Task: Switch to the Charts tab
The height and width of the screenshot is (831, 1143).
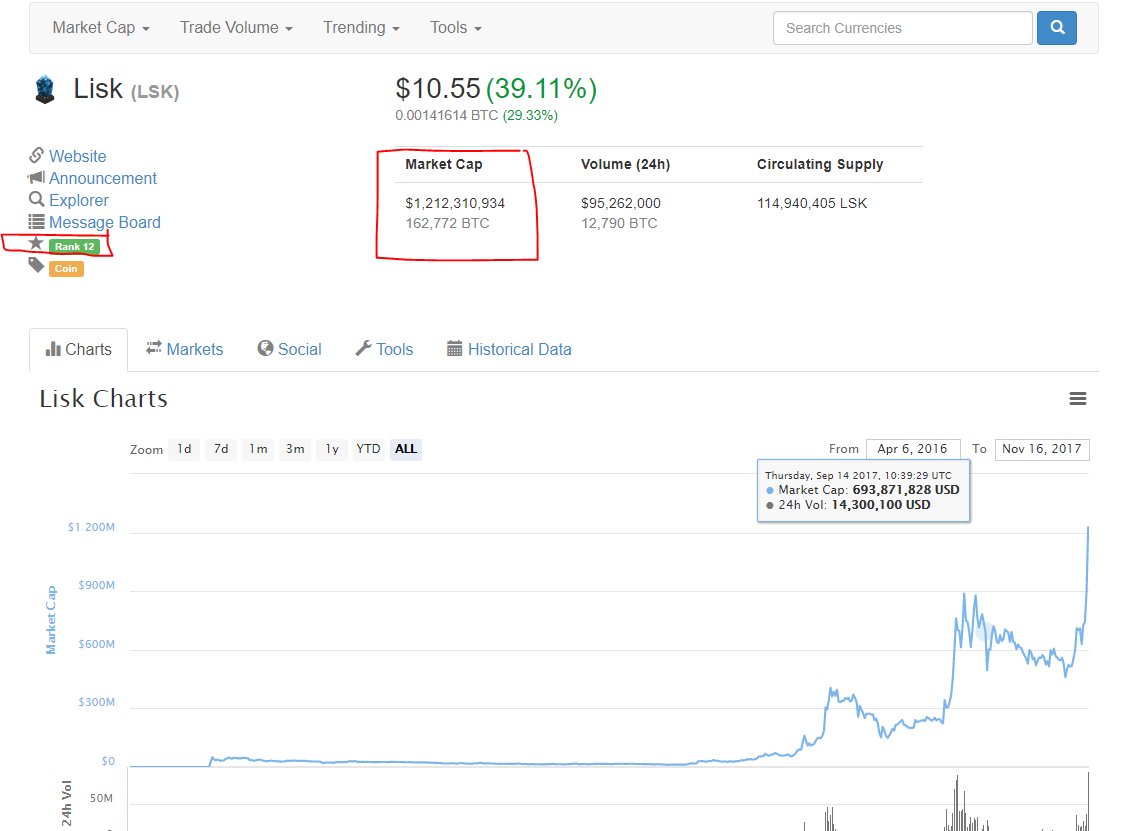Action: click(x=79, y=349)
